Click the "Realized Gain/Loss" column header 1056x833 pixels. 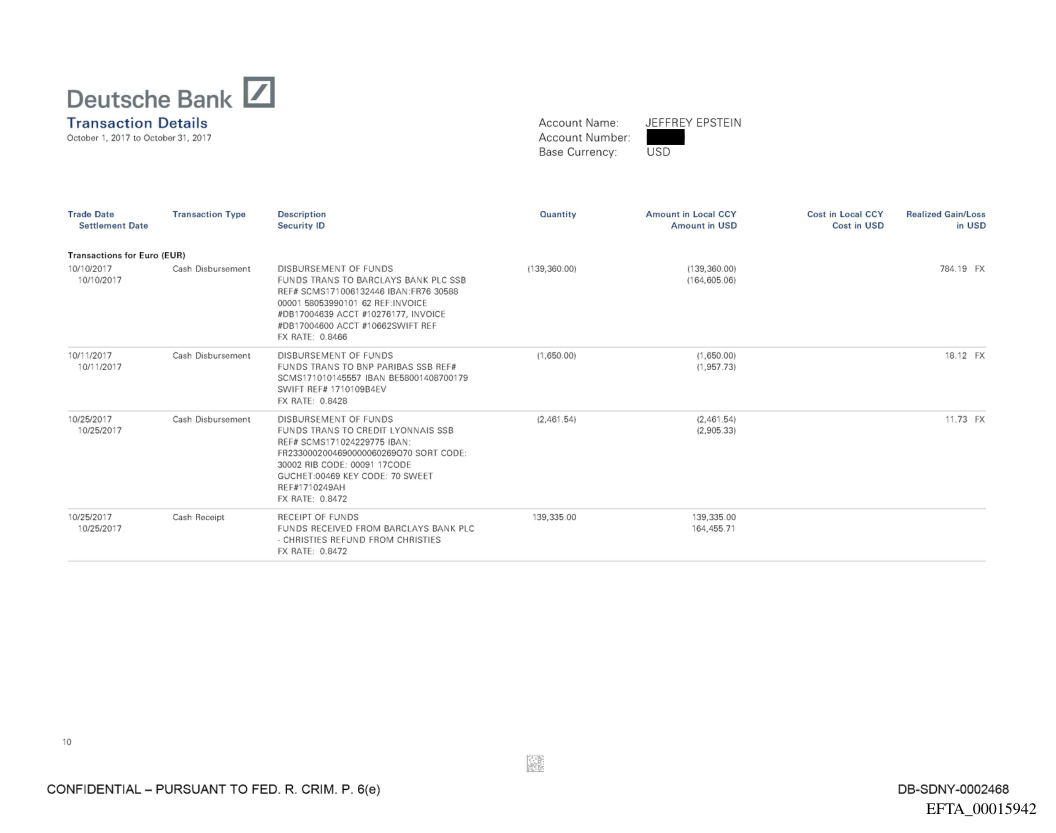tap(945, 214)
